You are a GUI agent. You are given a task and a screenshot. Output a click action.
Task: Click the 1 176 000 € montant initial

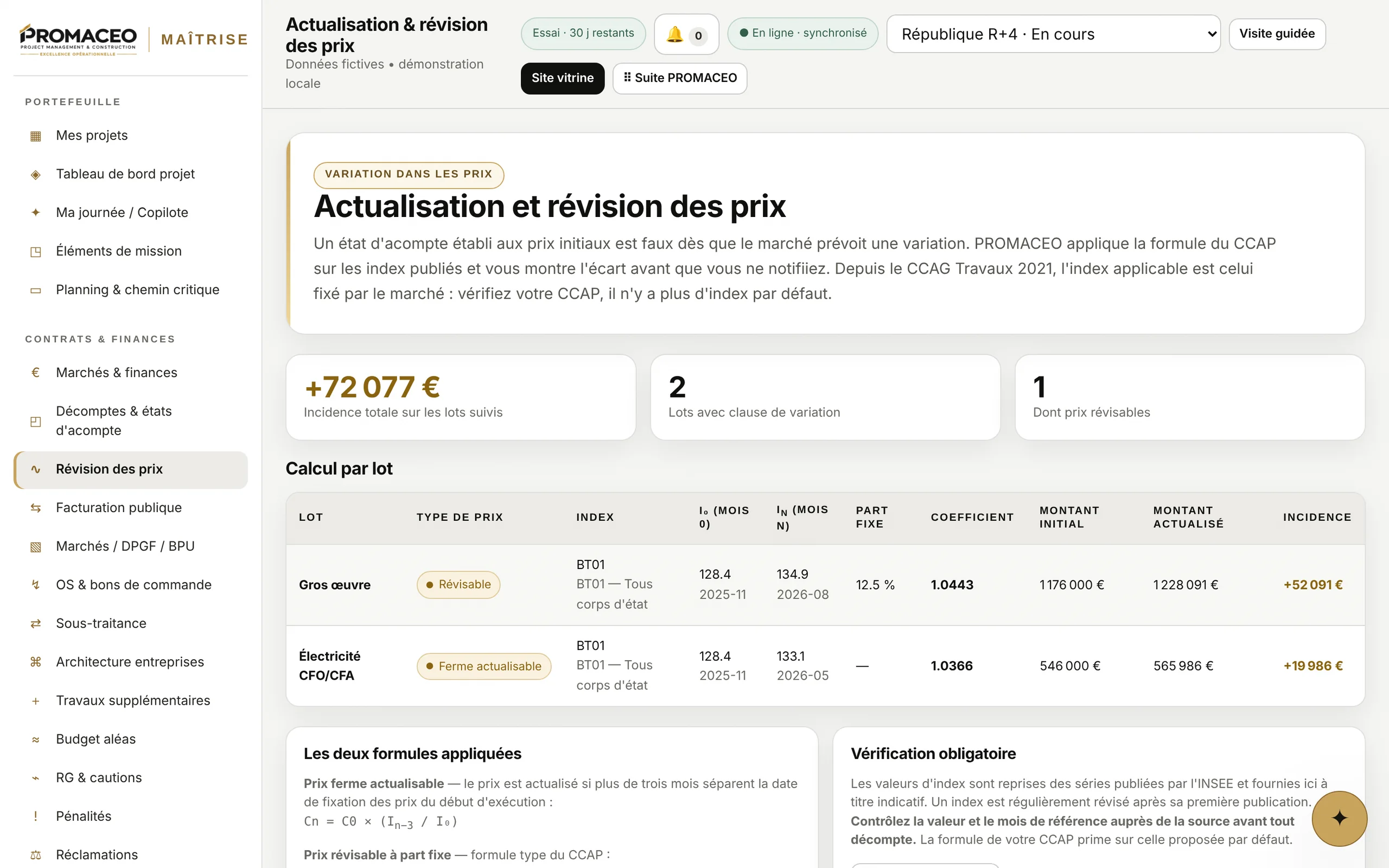tap(1072, 585)
